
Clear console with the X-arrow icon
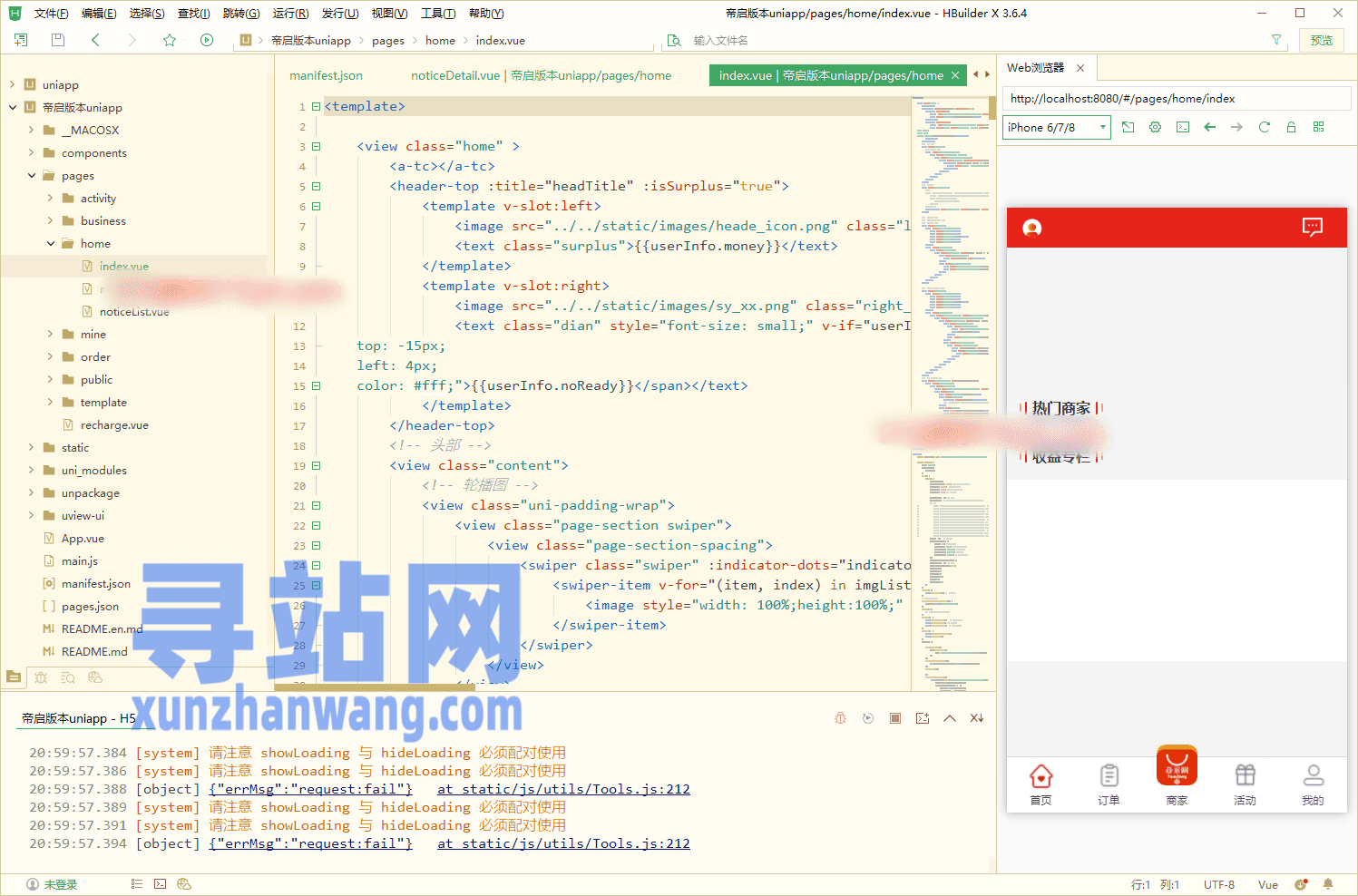point(977,718)
